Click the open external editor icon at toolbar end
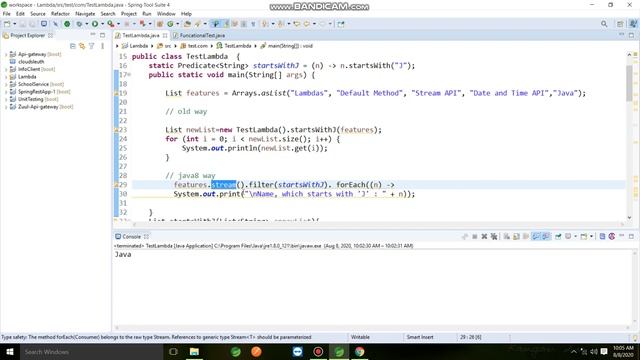640x360 pixels. click(341, 24)
